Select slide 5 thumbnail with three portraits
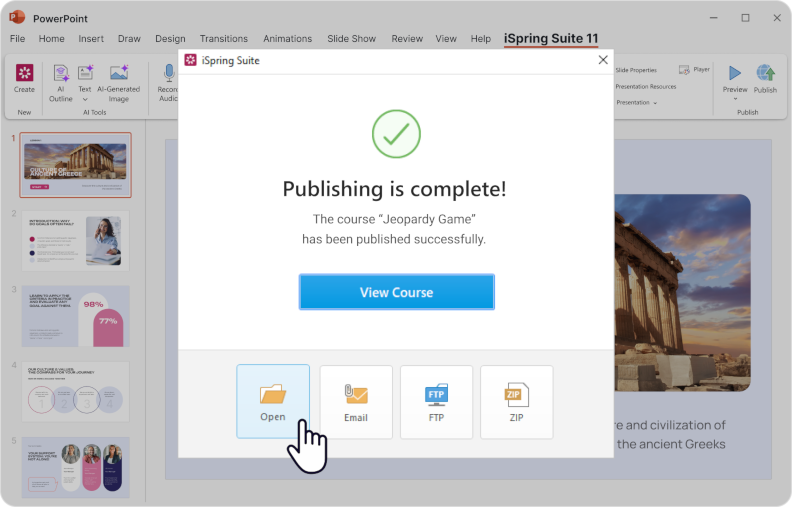This screenshot has height=507, width=792. 75,467
